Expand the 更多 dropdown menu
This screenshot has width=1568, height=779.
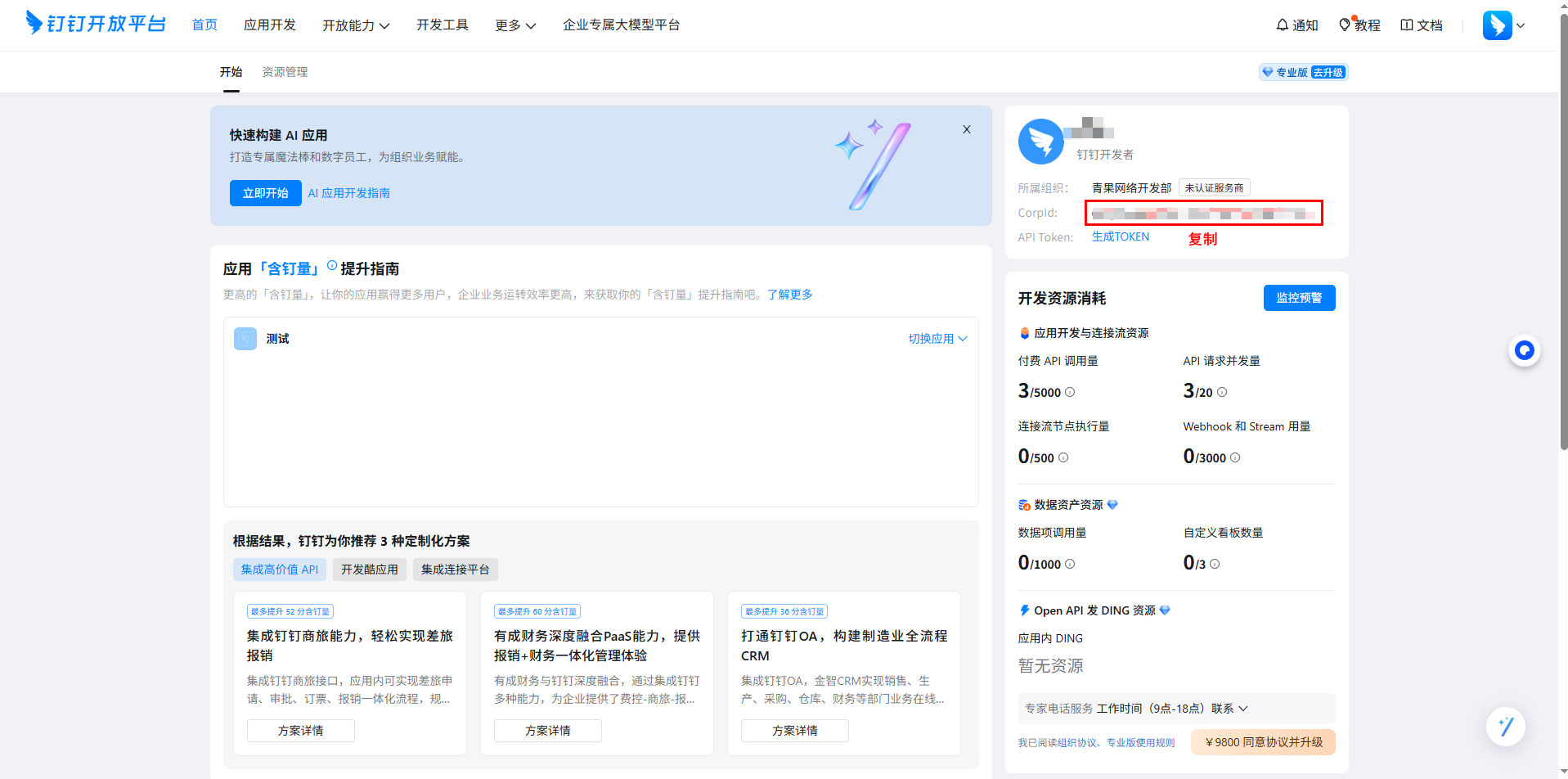point(515,25)
